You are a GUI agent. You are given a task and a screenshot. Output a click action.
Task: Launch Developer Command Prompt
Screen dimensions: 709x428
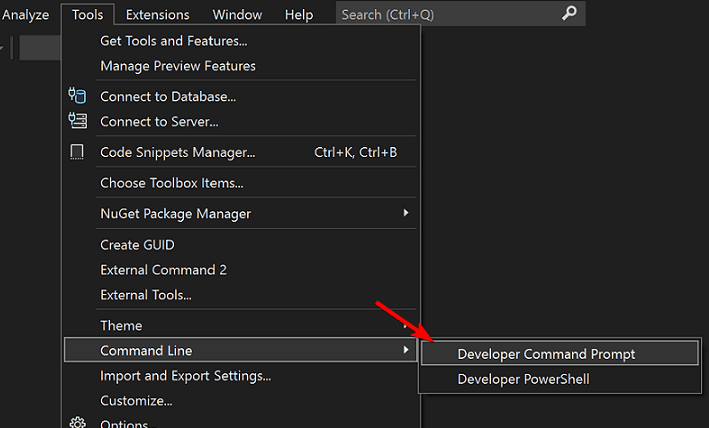click(x=546, y=353)
